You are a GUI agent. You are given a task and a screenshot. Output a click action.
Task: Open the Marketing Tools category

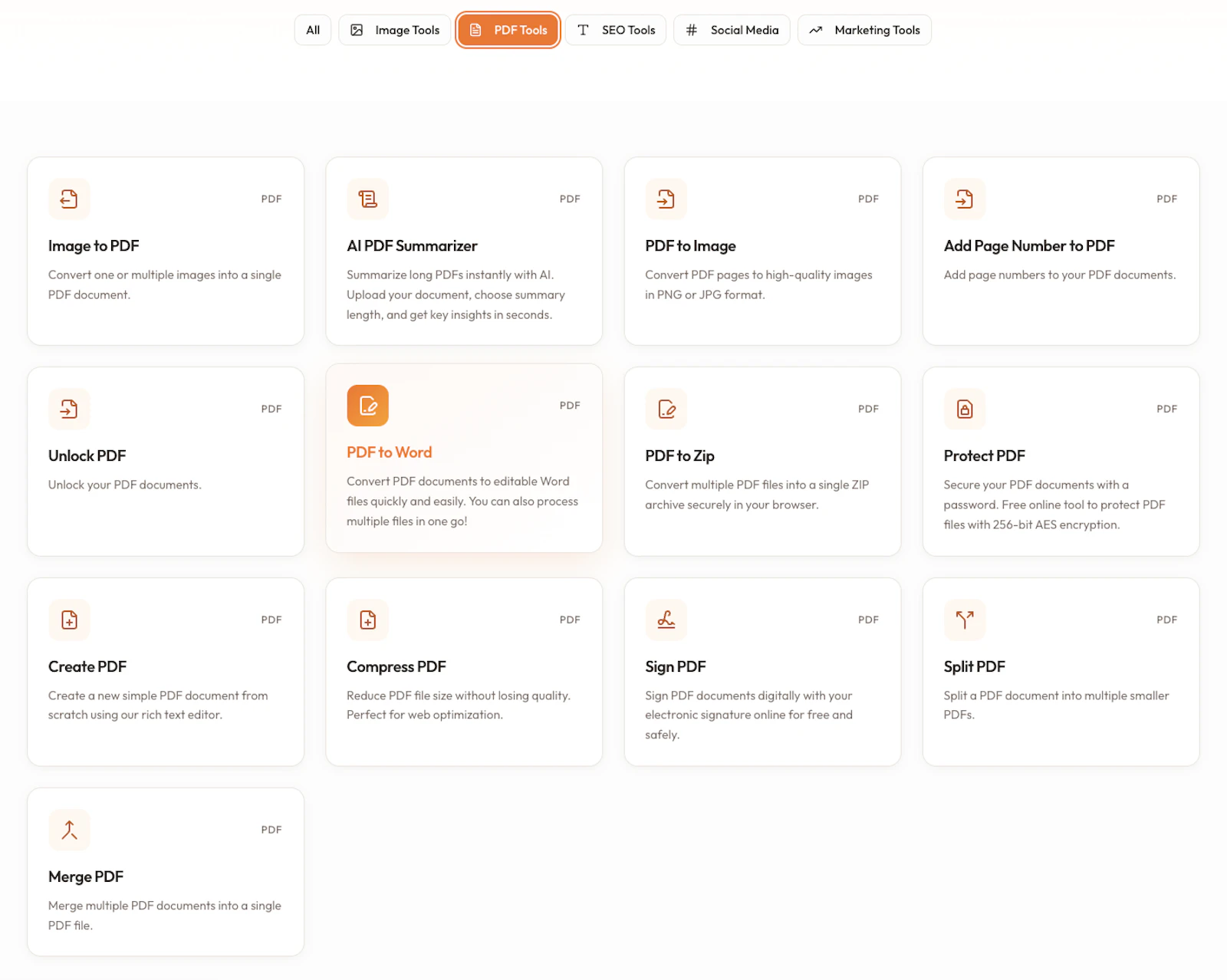click(864, 30)
